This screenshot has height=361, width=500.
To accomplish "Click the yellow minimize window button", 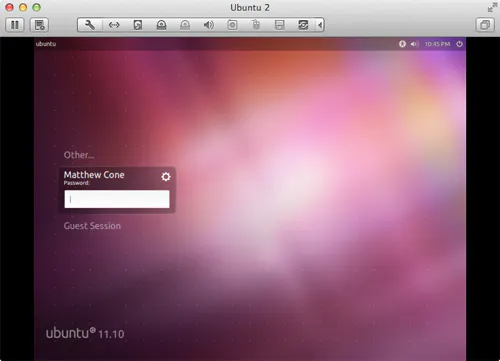I will 23,7.
